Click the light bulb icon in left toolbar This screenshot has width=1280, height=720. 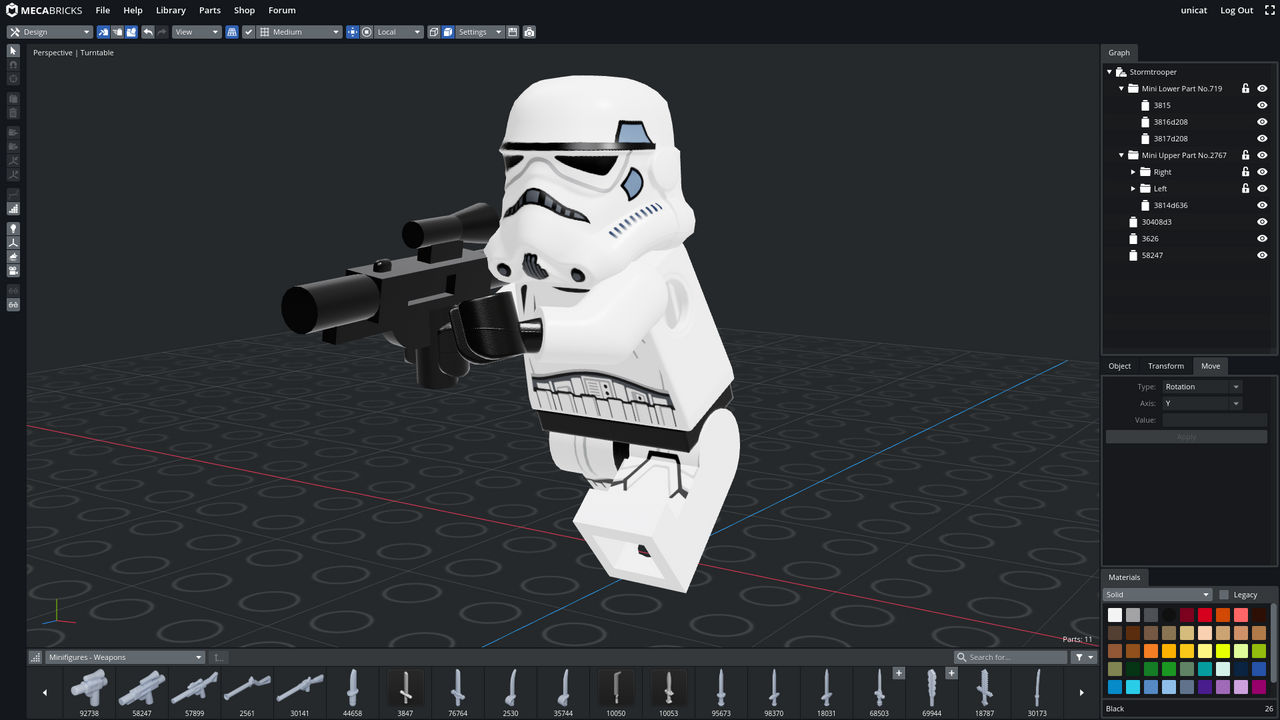coord(13,229)
